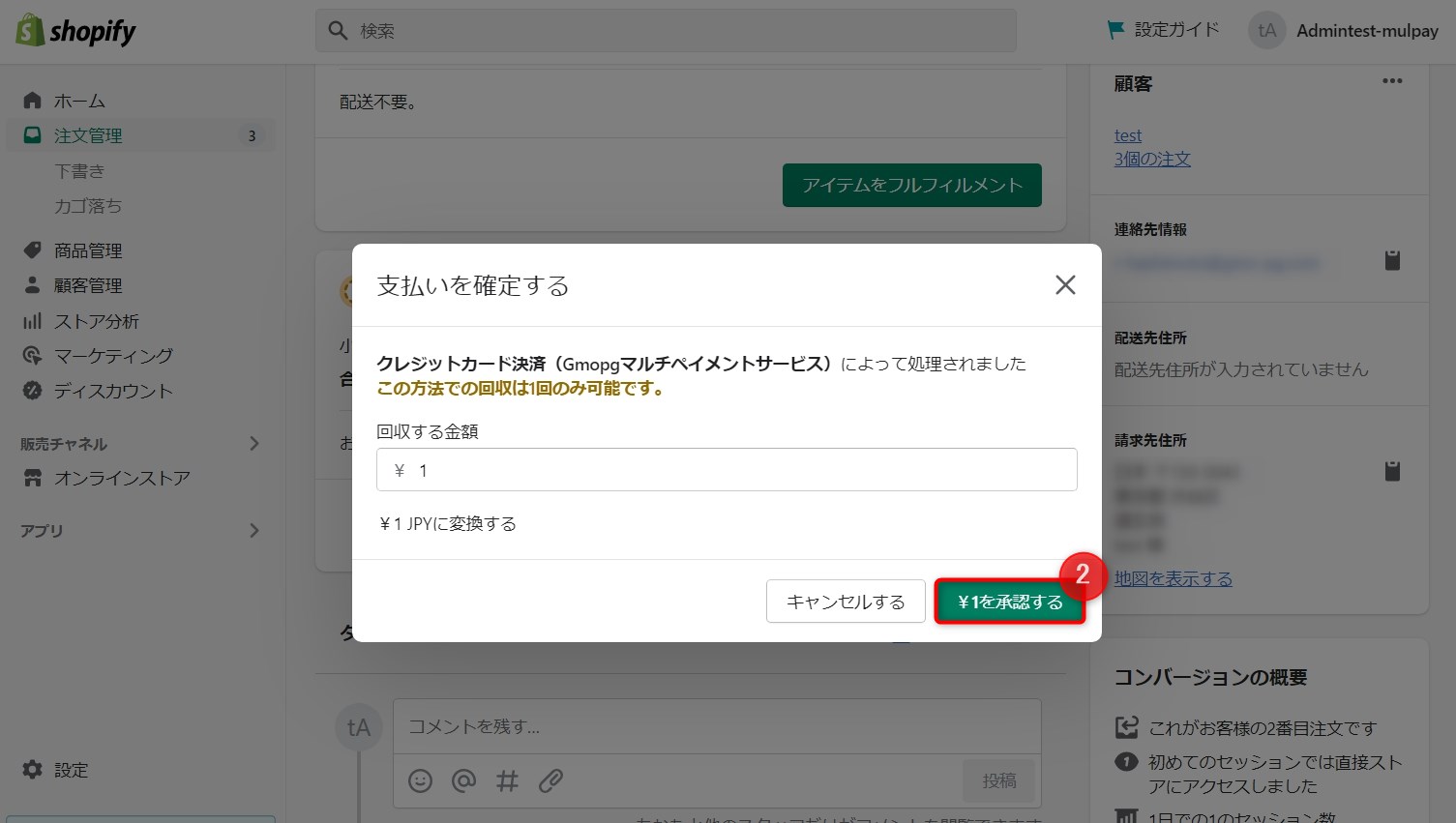Confirm payment with ¥1を承認する button
Viewport: 1456px width, 823px height.
[x=1009, y=601]
